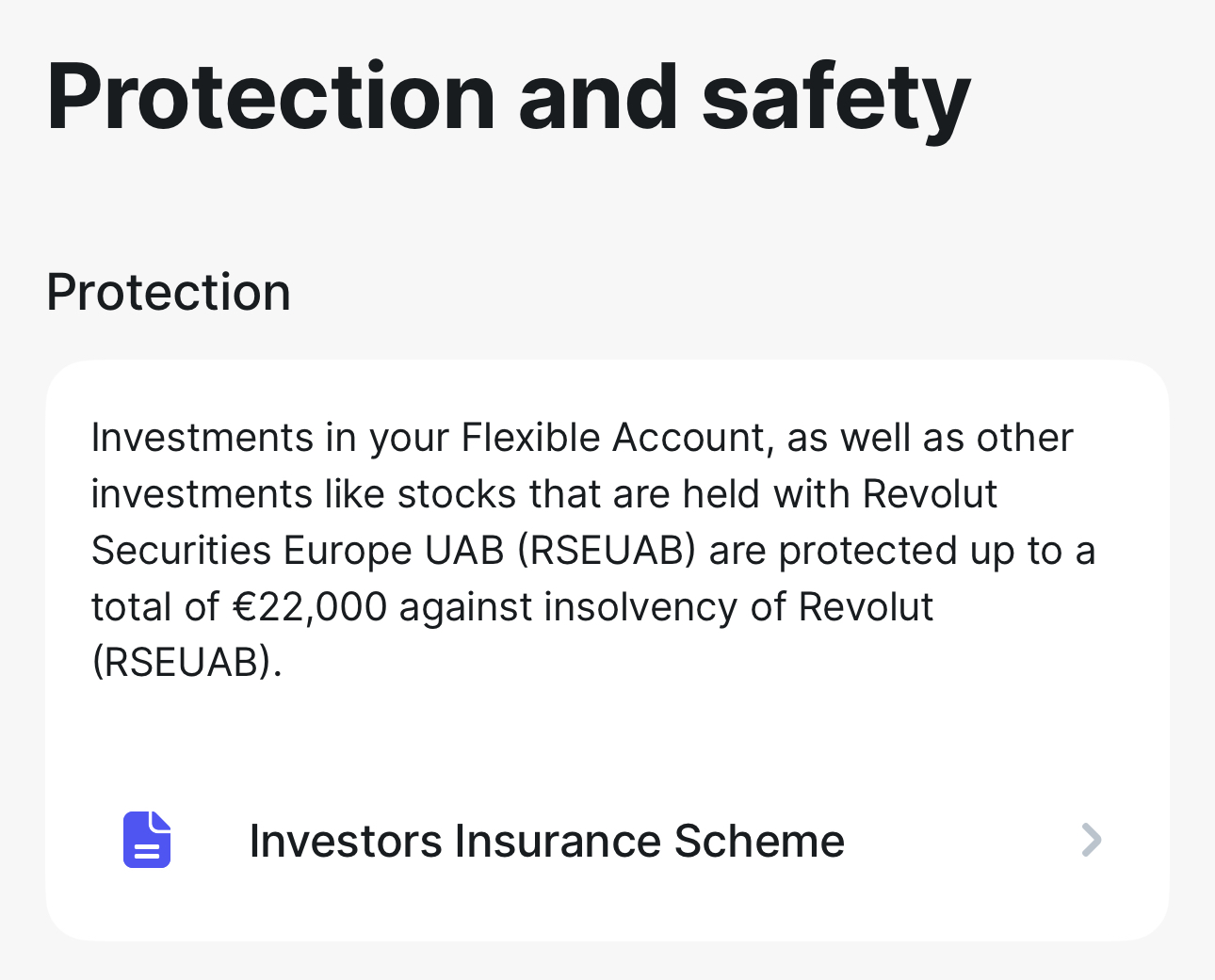This screenshot has height=980, width=1215.
Task: Click the final (RSEUAB). at paragraph end
Action: pos(186,663)
